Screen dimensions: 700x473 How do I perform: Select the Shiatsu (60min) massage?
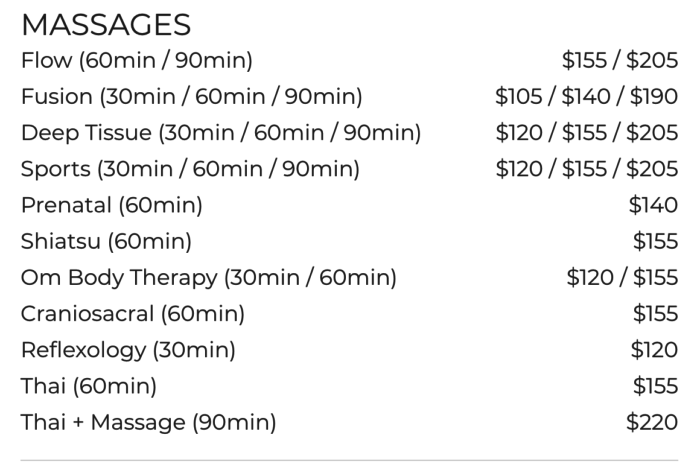pos(106,241)
